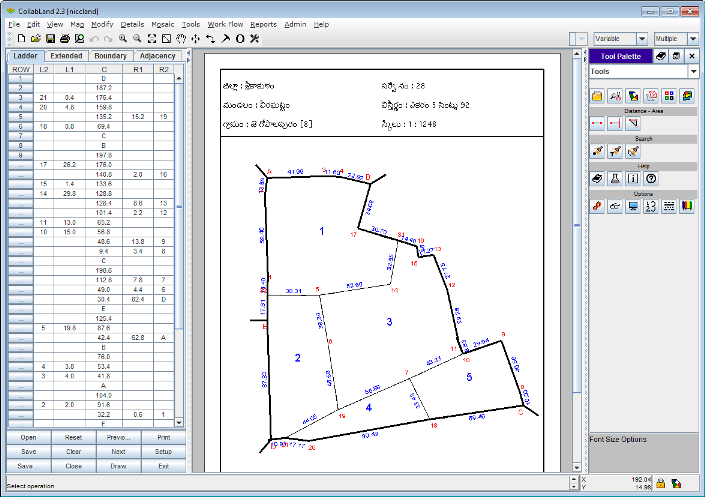Screen dimensions: 705x497
Task: Click the left panel collapse arrow
Action: [188, 53]
